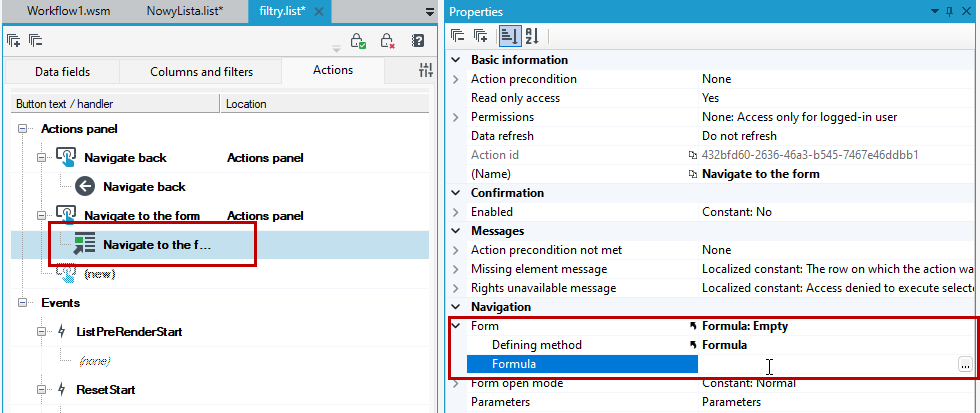Click the (new) action placeholder icon

[x=66, y=273]
